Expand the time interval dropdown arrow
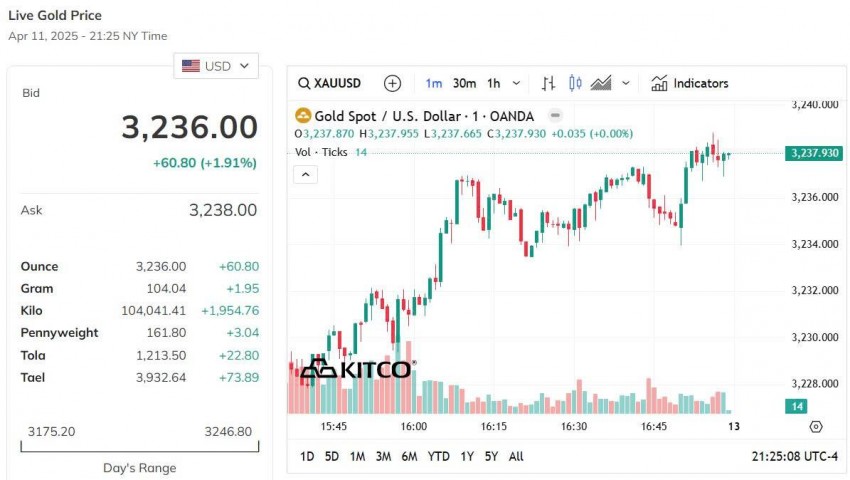This screenshot has width=850, height=480. tap(517, 83)
